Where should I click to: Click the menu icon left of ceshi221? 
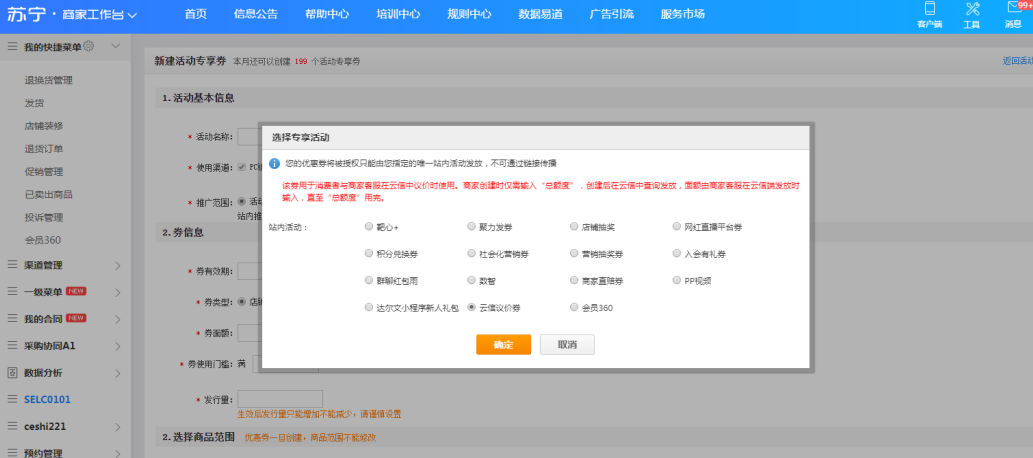[12, 426]
